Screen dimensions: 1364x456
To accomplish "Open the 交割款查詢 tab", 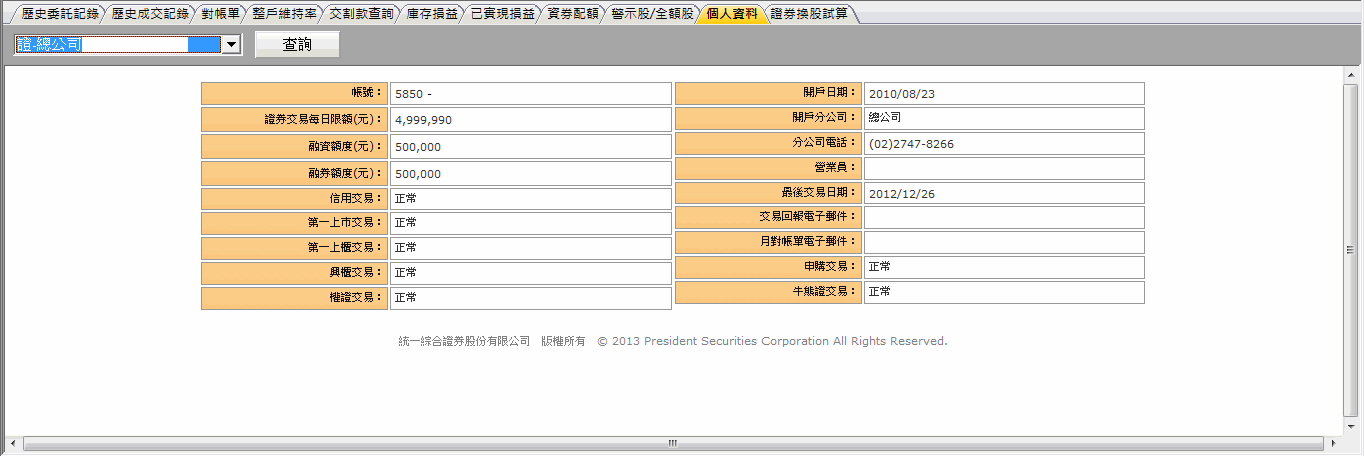I will (361, 14).
